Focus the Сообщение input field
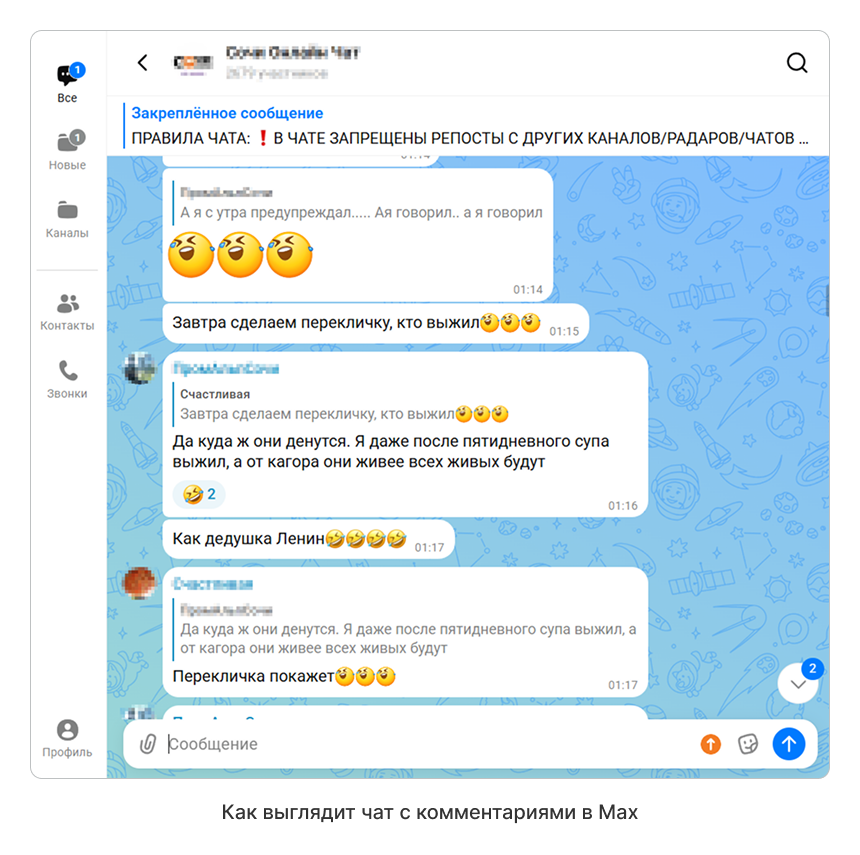The width and height of the screenshot is (860, 855). [428, 744]
